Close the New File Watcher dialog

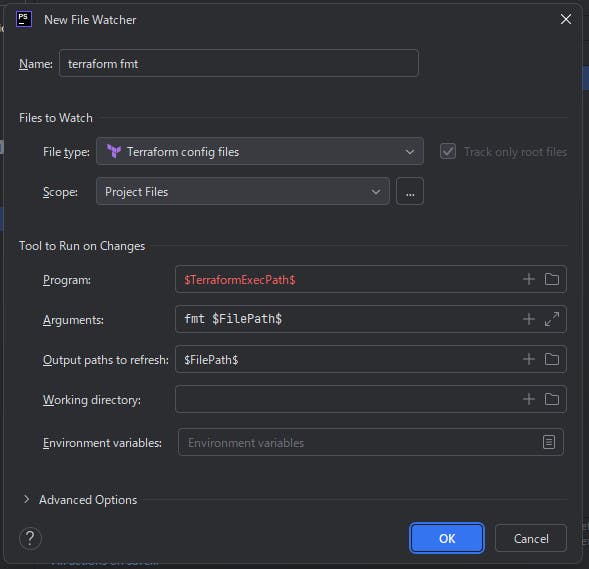[x=566, y=19]
